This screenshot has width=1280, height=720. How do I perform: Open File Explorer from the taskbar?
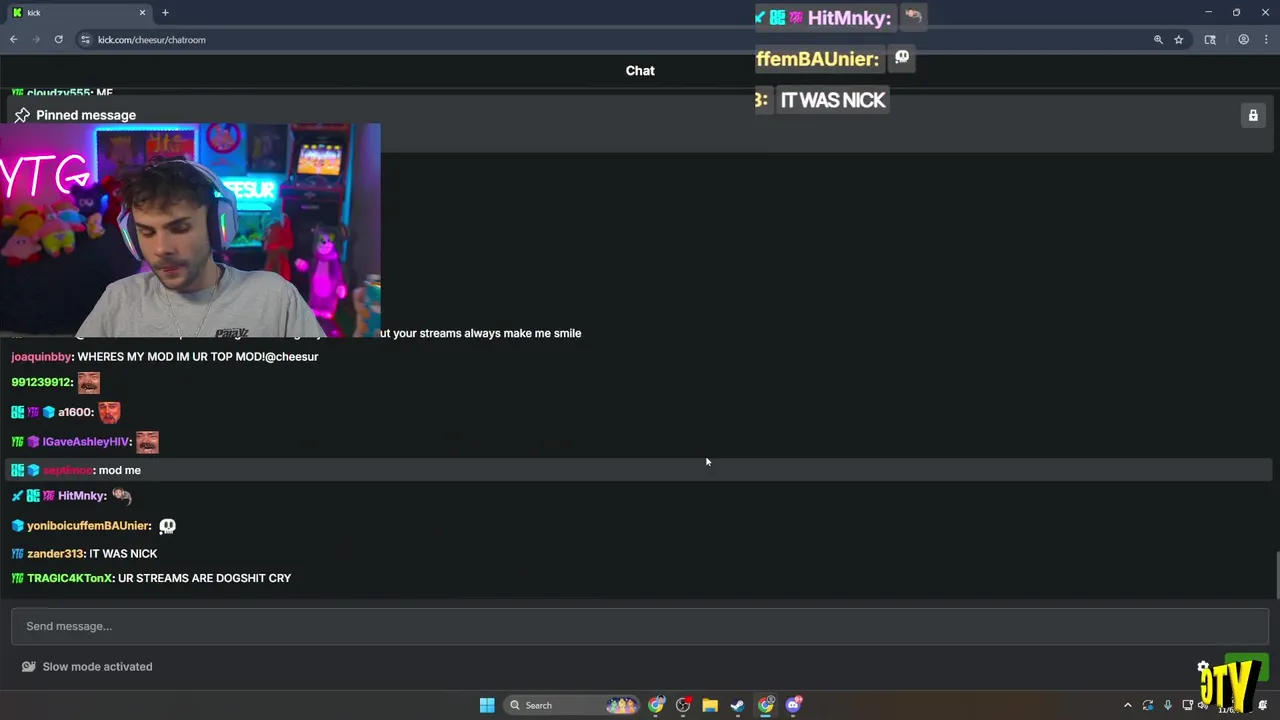(x=710, y=705)
